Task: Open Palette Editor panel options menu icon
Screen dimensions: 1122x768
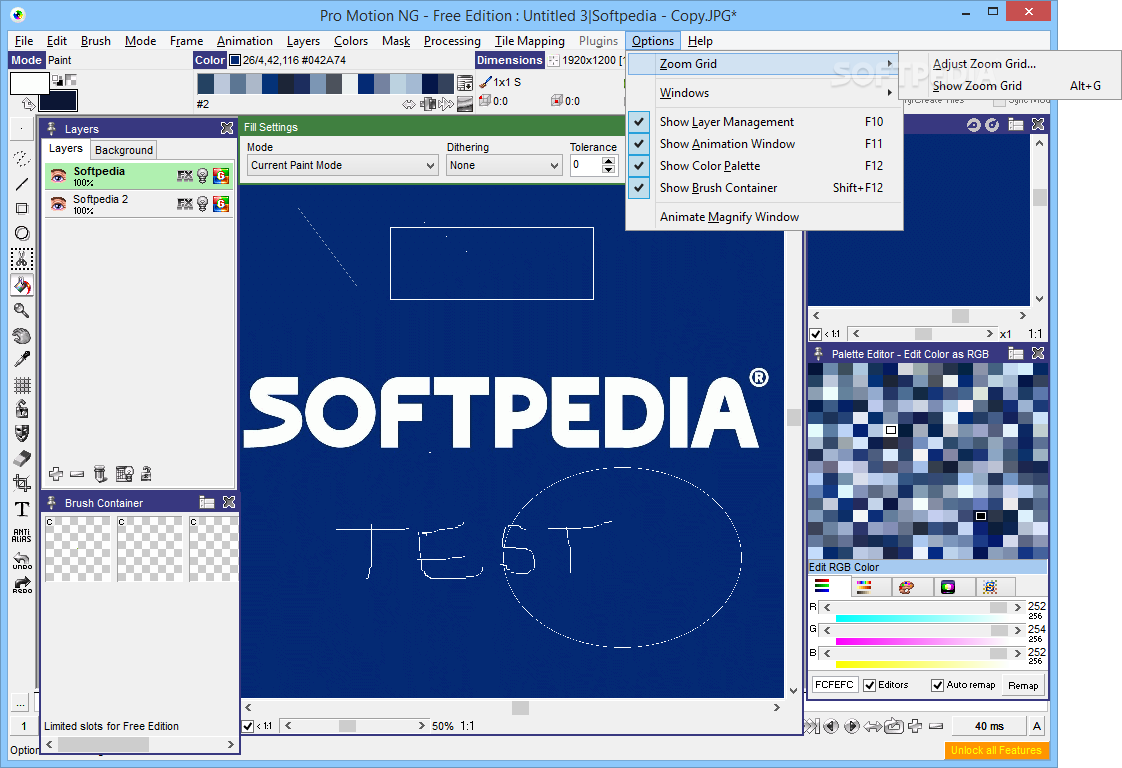Action: 1015,354
